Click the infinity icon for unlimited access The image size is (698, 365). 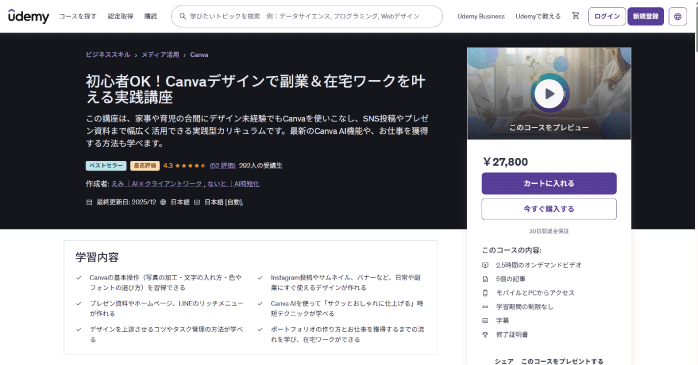tap(485, 307)
